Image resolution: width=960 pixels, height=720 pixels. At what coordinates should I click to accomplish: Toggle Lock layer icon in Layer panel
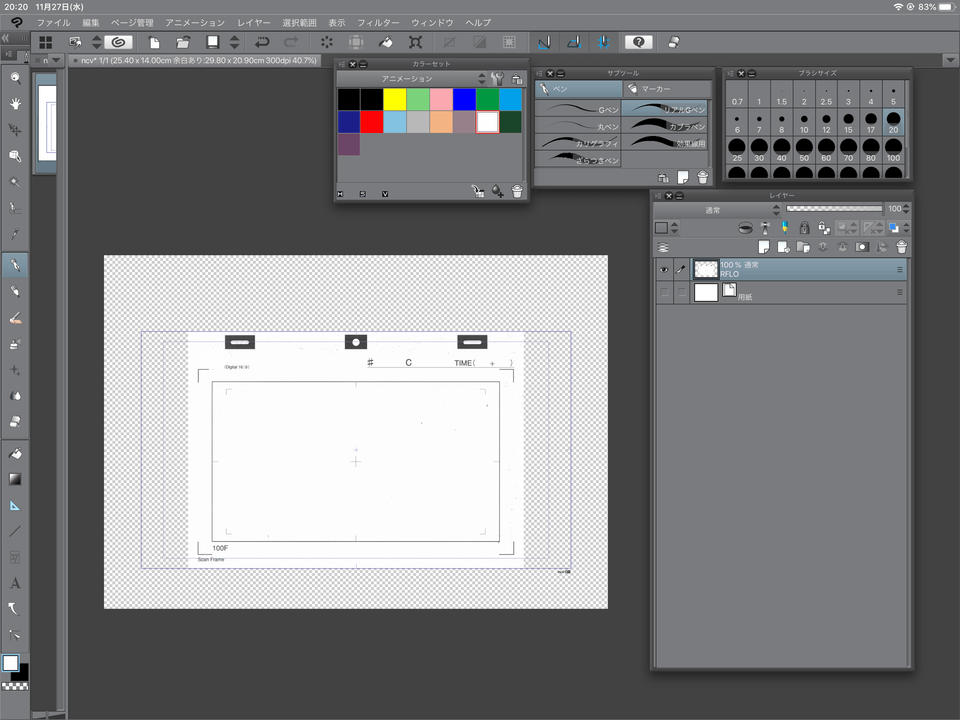[804, 228]
